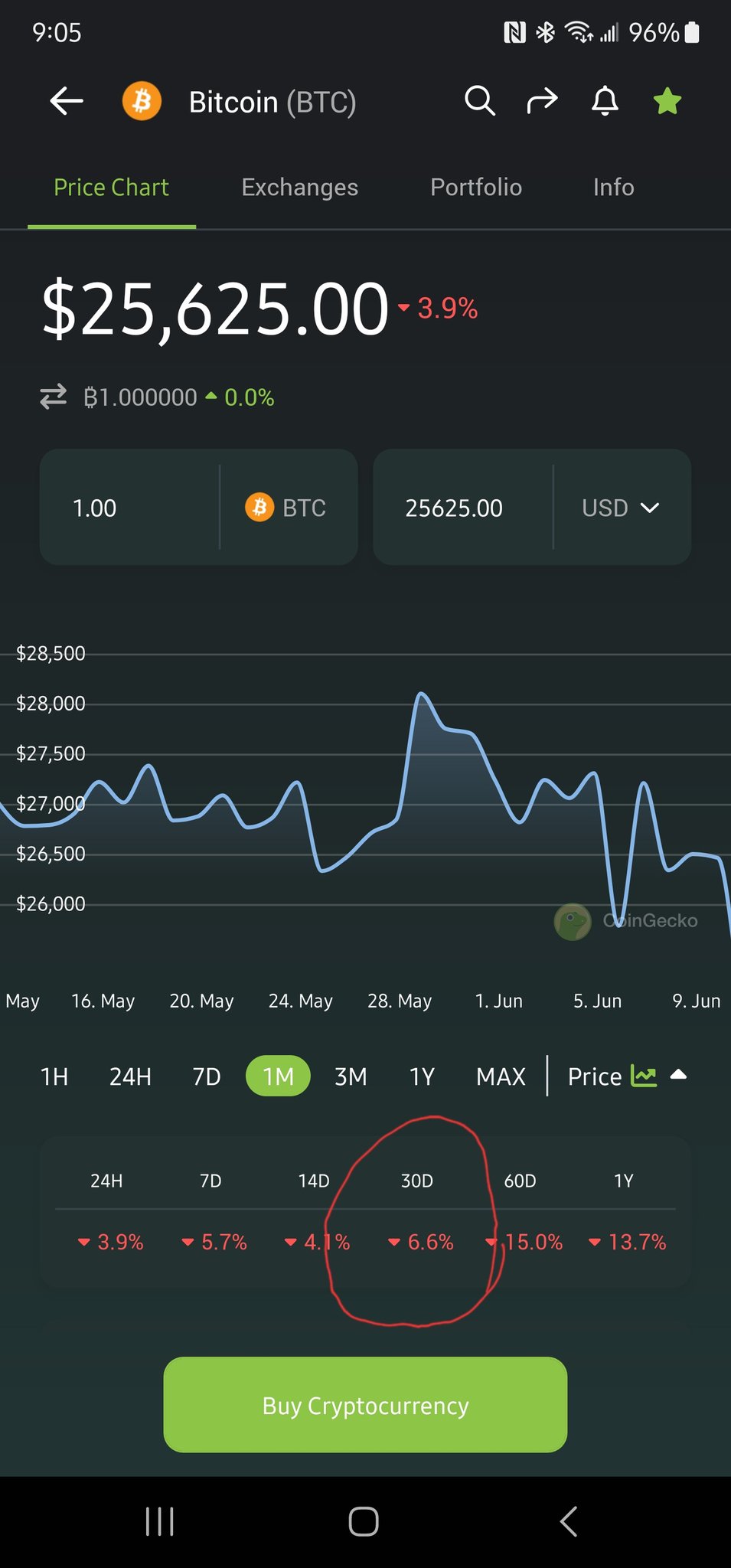
Task: Swap currency with the arrows icon
Action: pyautogui.click(x=54, y=397)
